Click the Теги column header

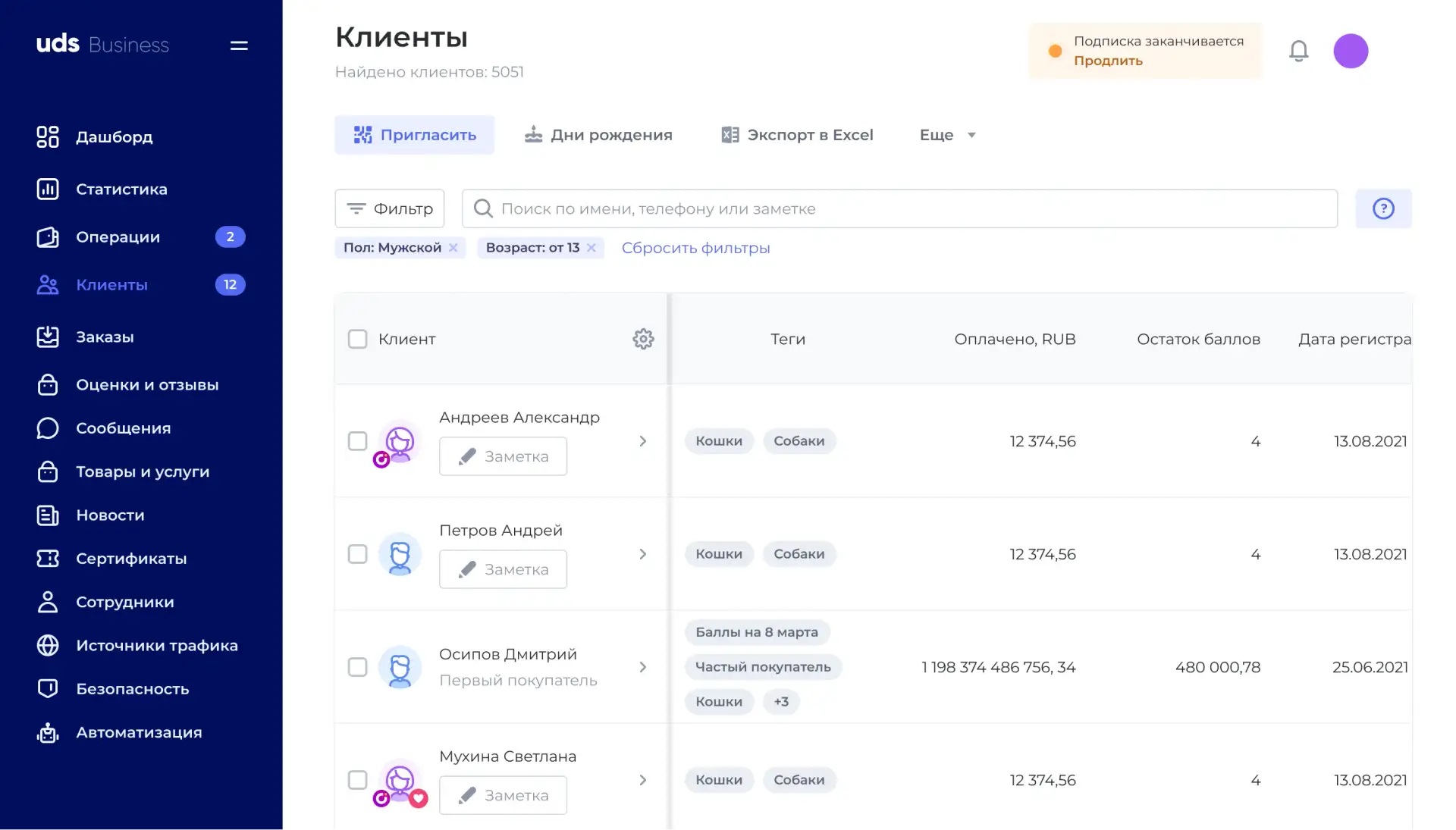[788, 339]
